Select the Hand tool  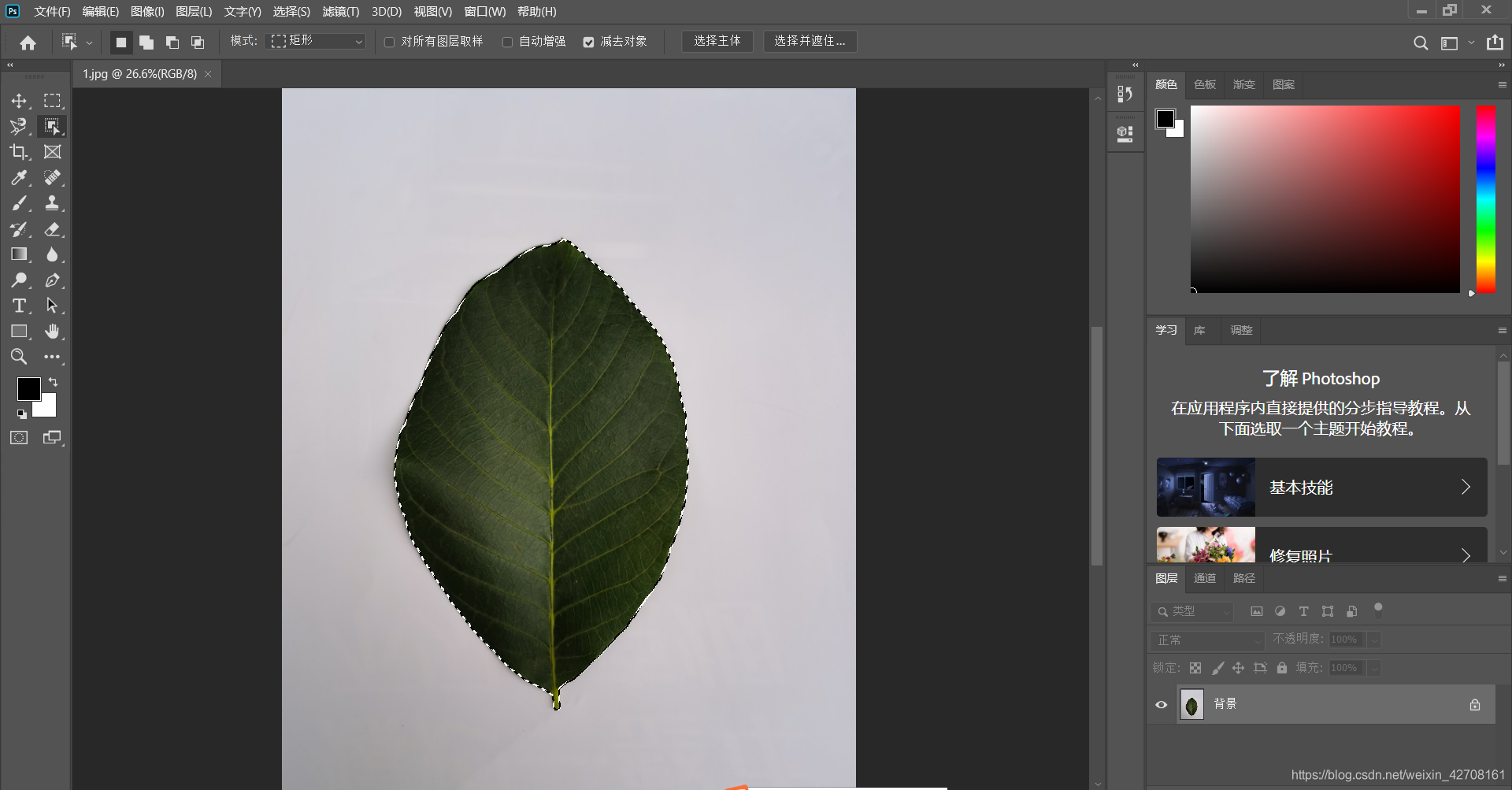53,331
